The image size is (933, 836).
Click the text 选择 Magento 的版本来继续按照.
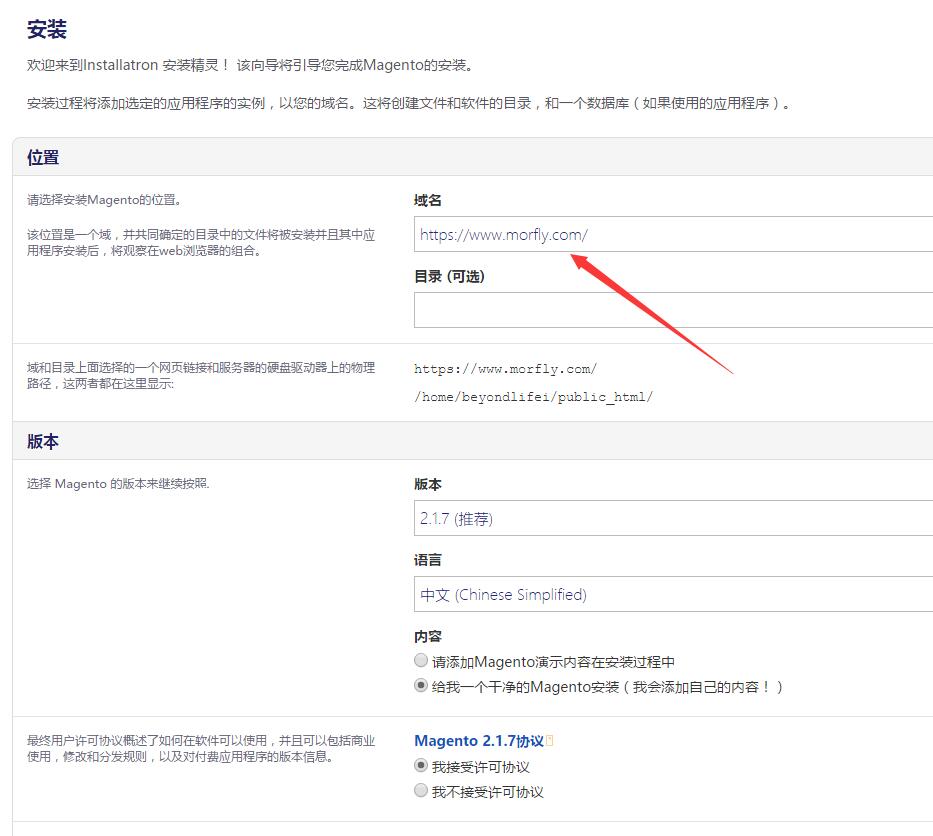click(118, 484)
